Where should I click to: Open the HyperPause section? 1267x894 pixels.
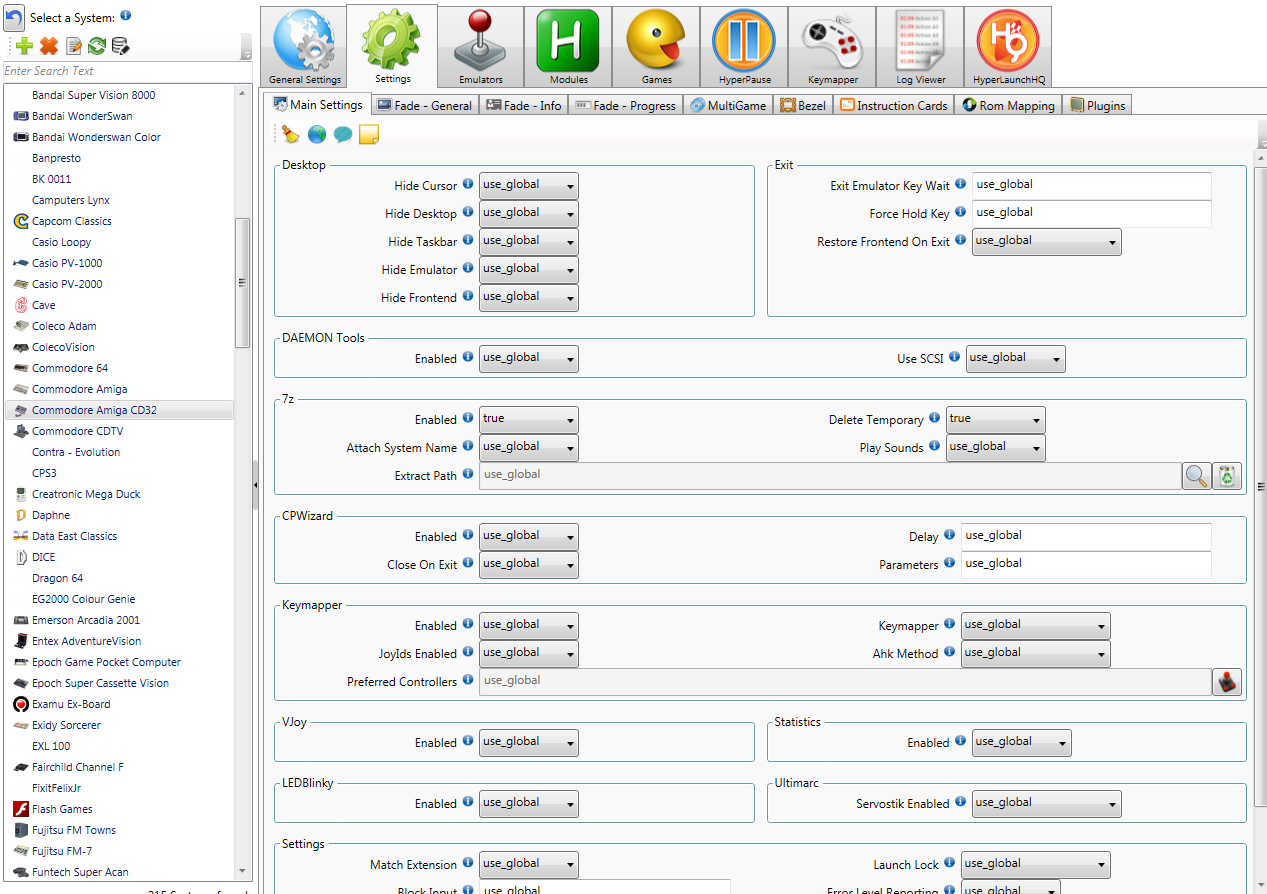point(744,46)
